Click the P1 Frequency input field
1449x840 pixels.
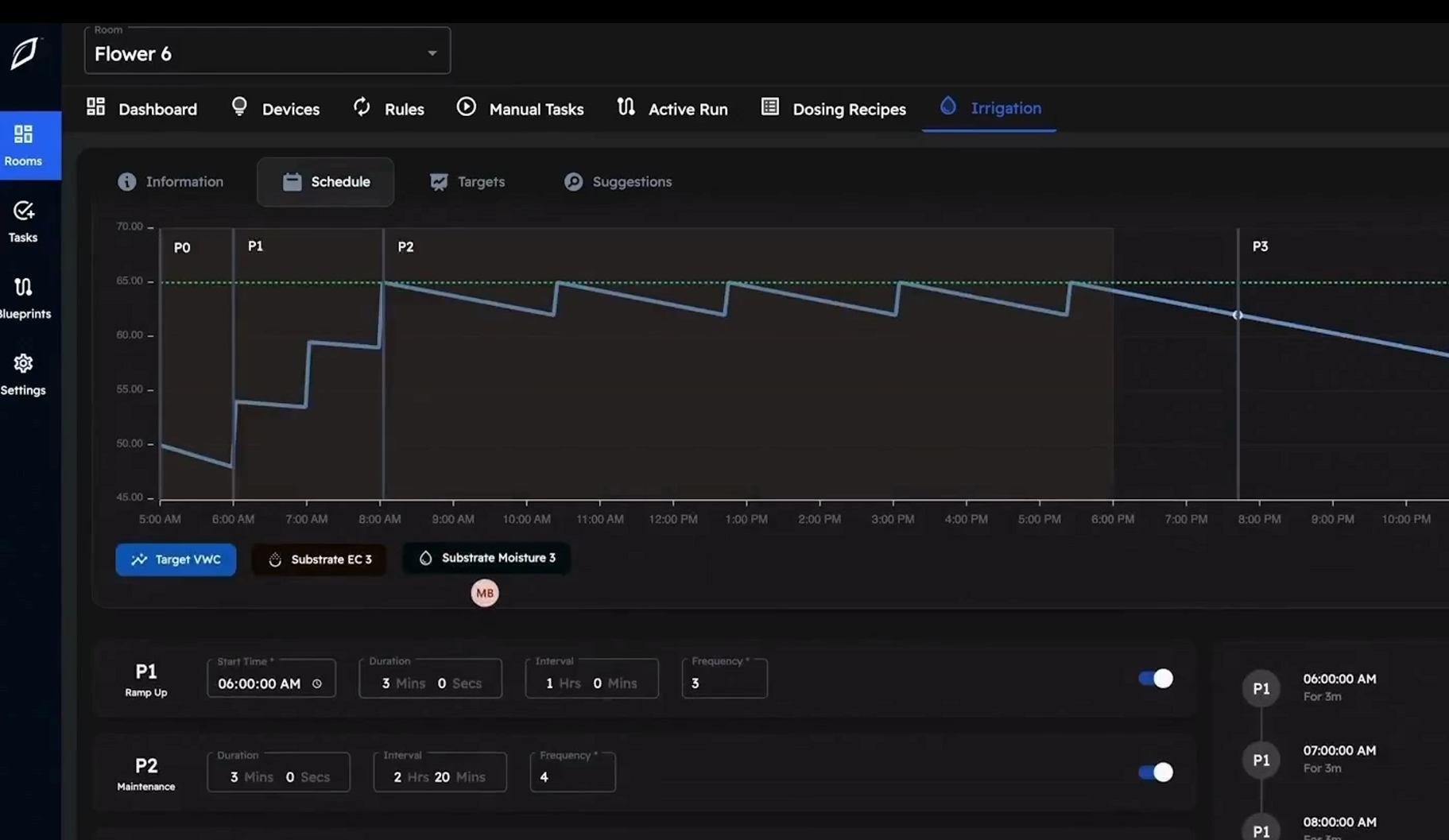724,683
